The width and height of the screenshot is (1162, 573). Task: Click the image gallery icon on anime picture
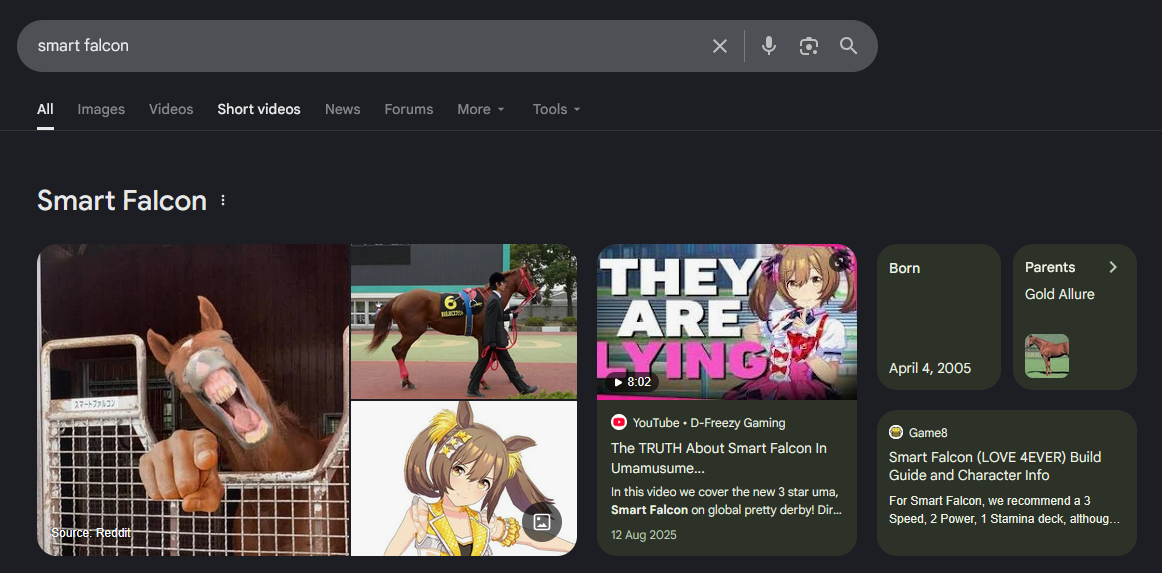[x=542, y=521]
